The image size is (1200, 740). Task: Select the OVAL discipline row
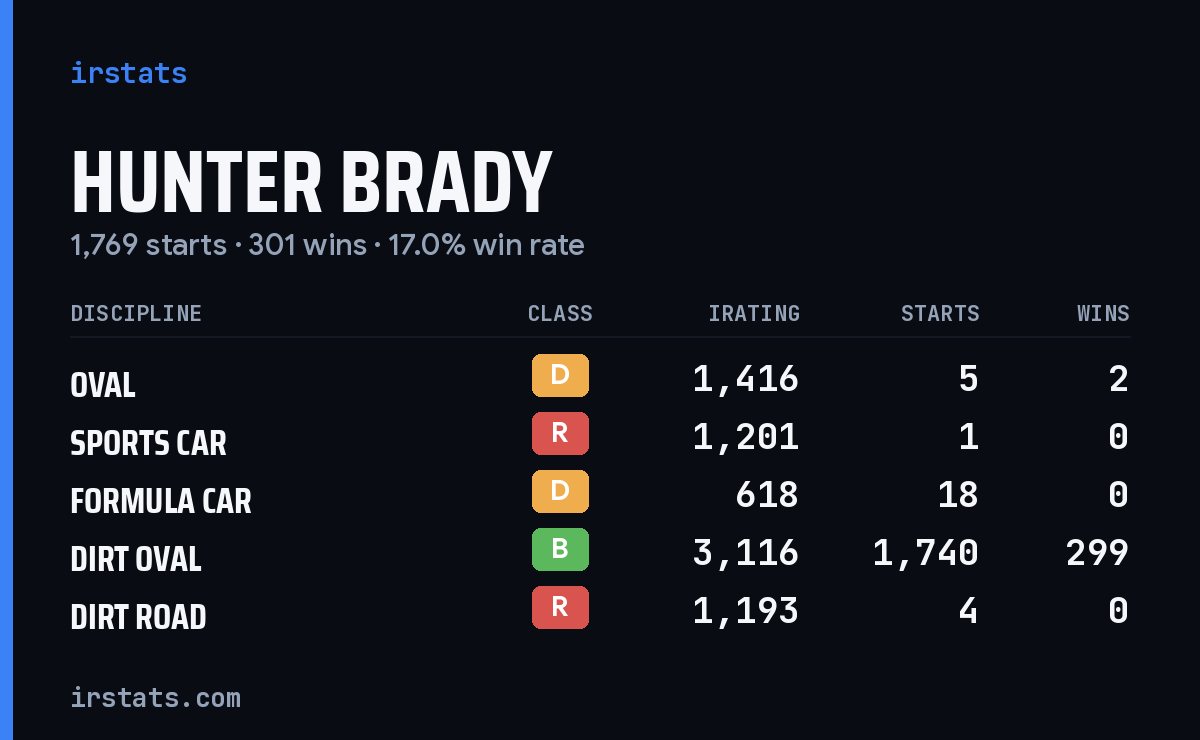tap(600, 379)
